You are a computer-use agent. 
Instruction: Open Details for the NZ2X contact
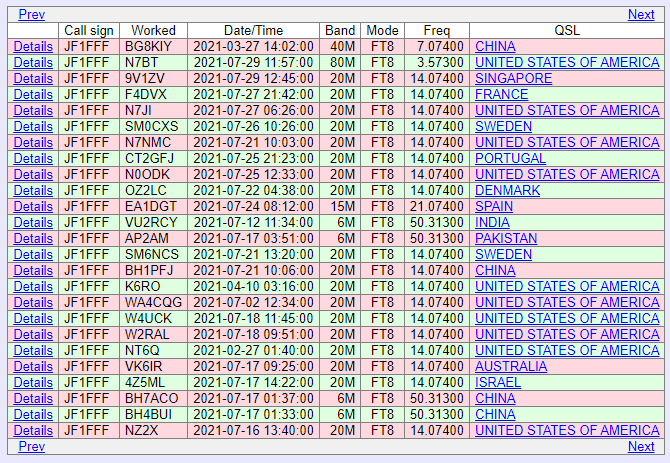click(33, 431)
